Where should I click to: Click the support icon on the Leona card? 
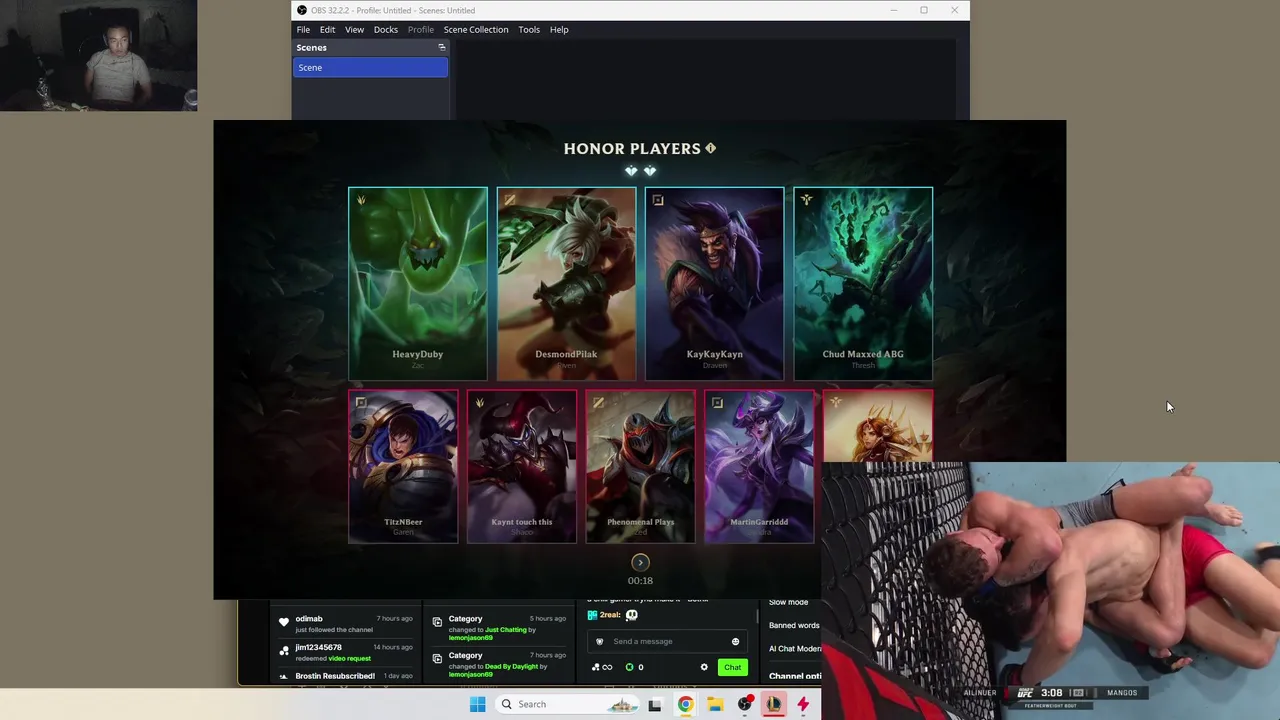pos(835,403)
